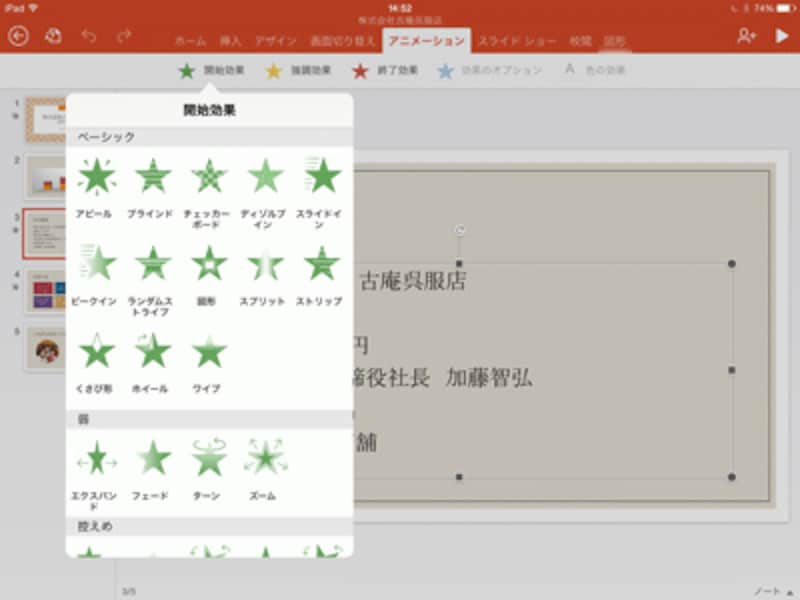Screen dimensions: 800x600
Task: Choose the アピール entrance effect
Action: [95, 189]
